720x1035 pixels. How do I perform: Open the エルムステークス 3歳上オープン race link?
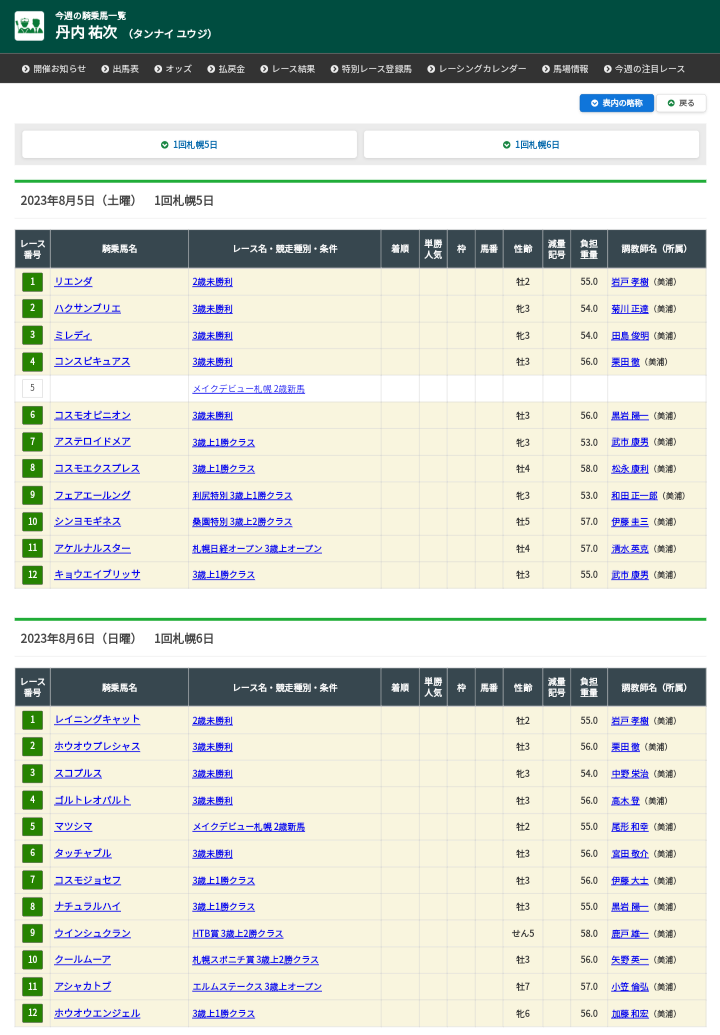coord(257,987)
